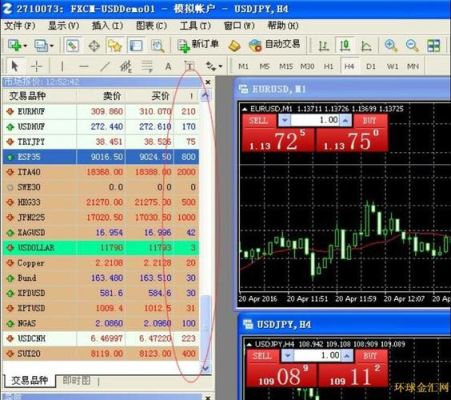
Task: Open the 图表(C) menu
Action: (151, 25)
